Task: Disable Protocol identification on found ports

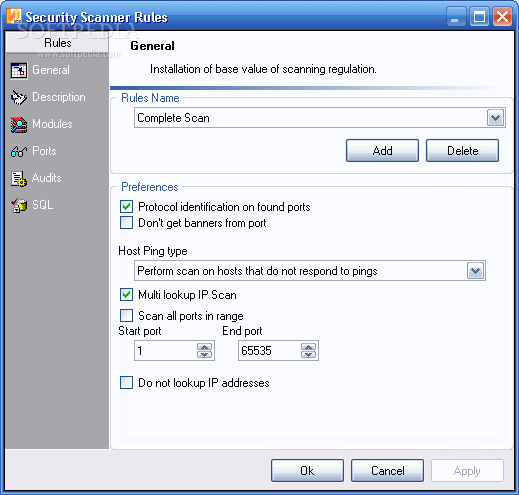Action: [x=126, y=207]
